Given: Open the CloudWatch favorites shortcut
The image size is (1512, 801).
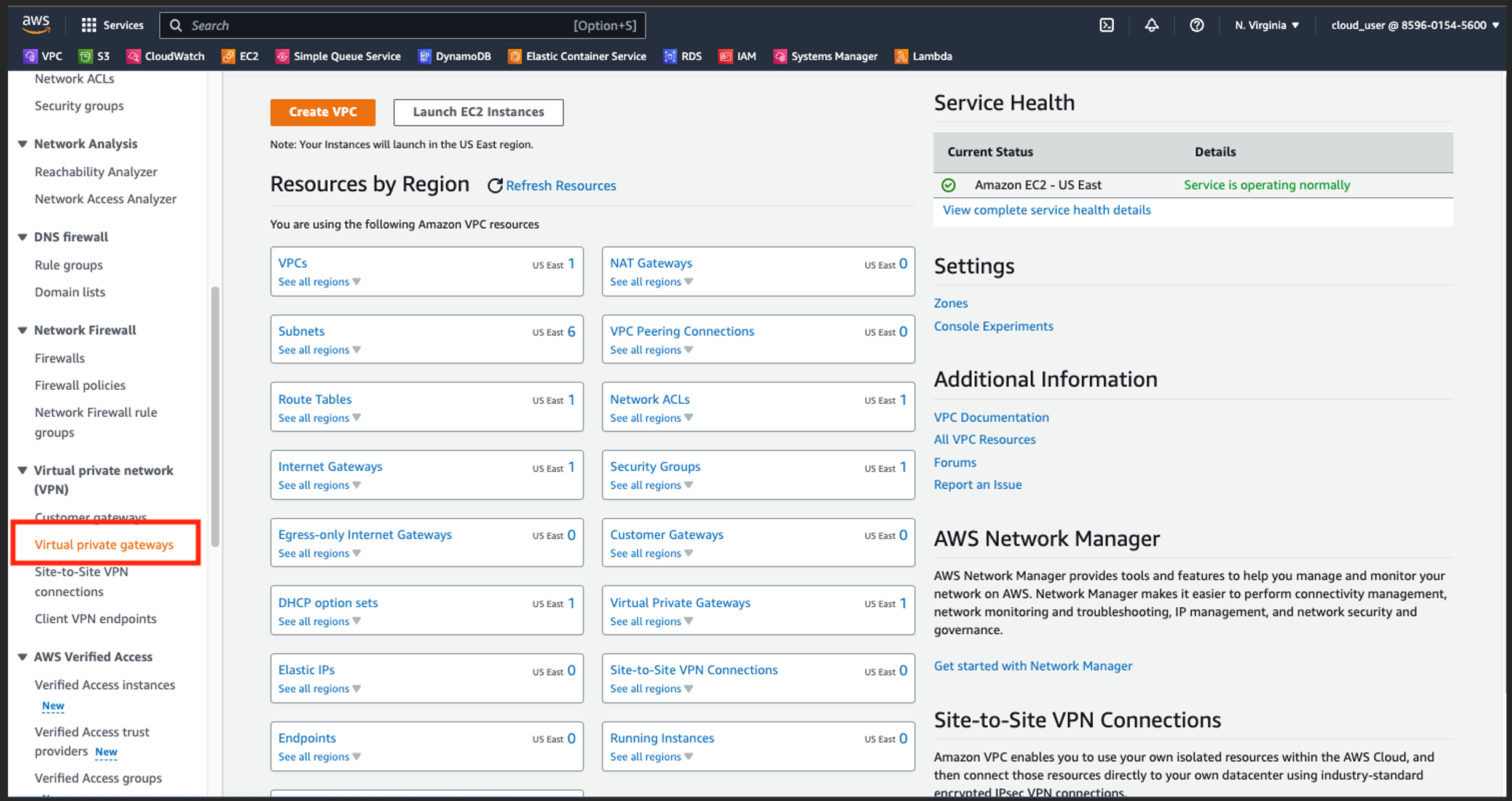Looking at the screenshot, I should click(166, 56).
